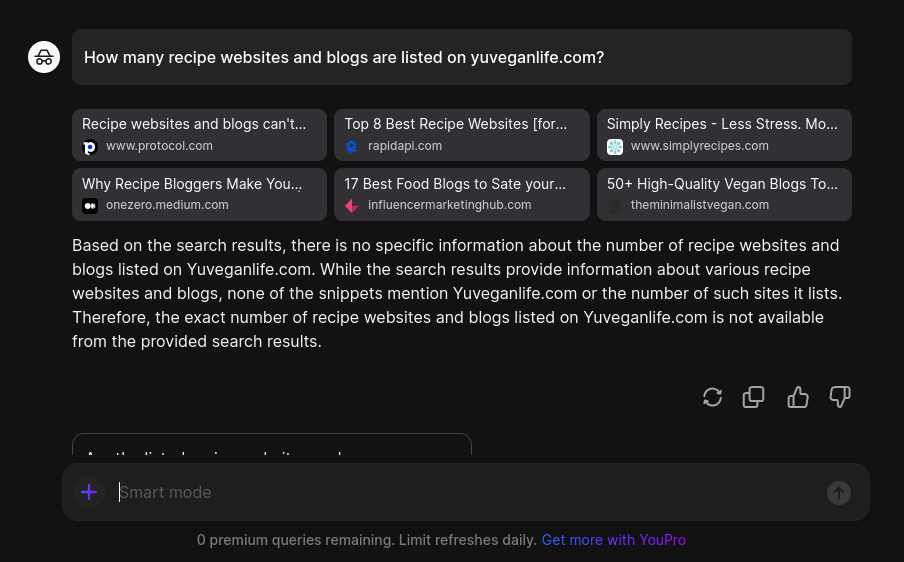Open the onezero.medium.com source card
This screenshot has height=562, width=904.
[x=199, y=194]
